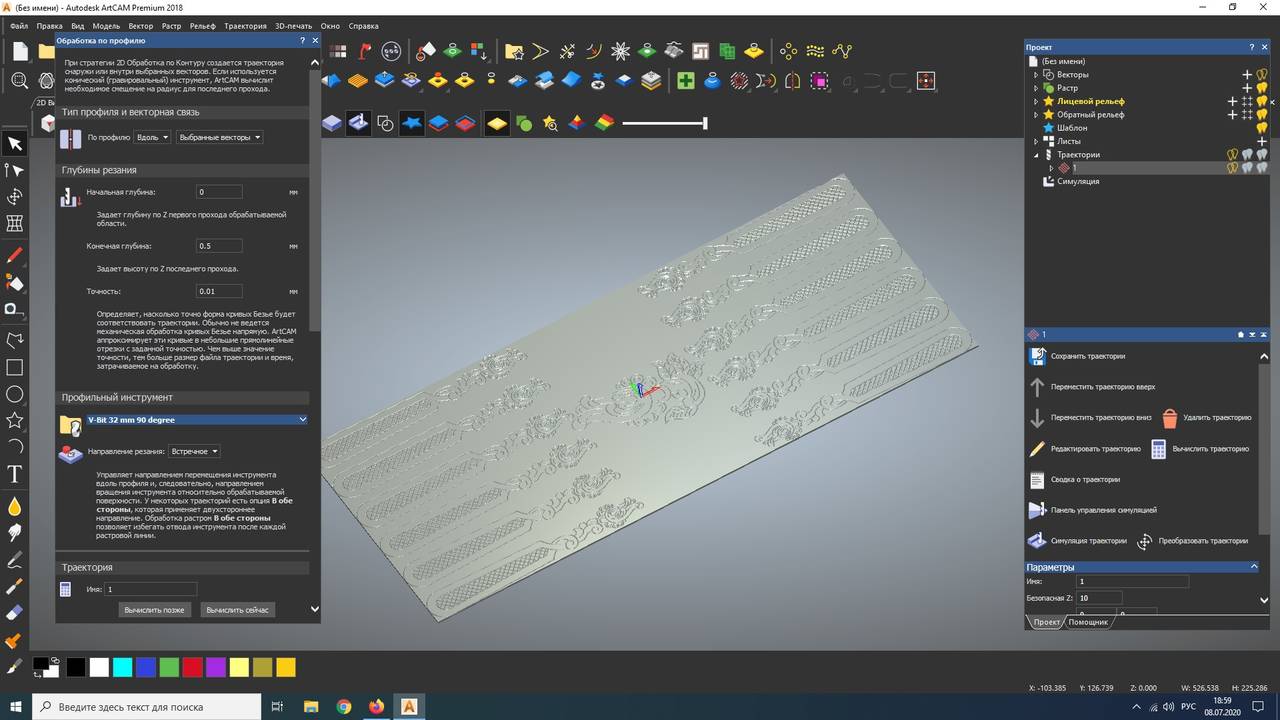The image size is (1280, 720).
Task: Click the white snowflake star icon in toolbar
Action: click(x=620, y=51)
